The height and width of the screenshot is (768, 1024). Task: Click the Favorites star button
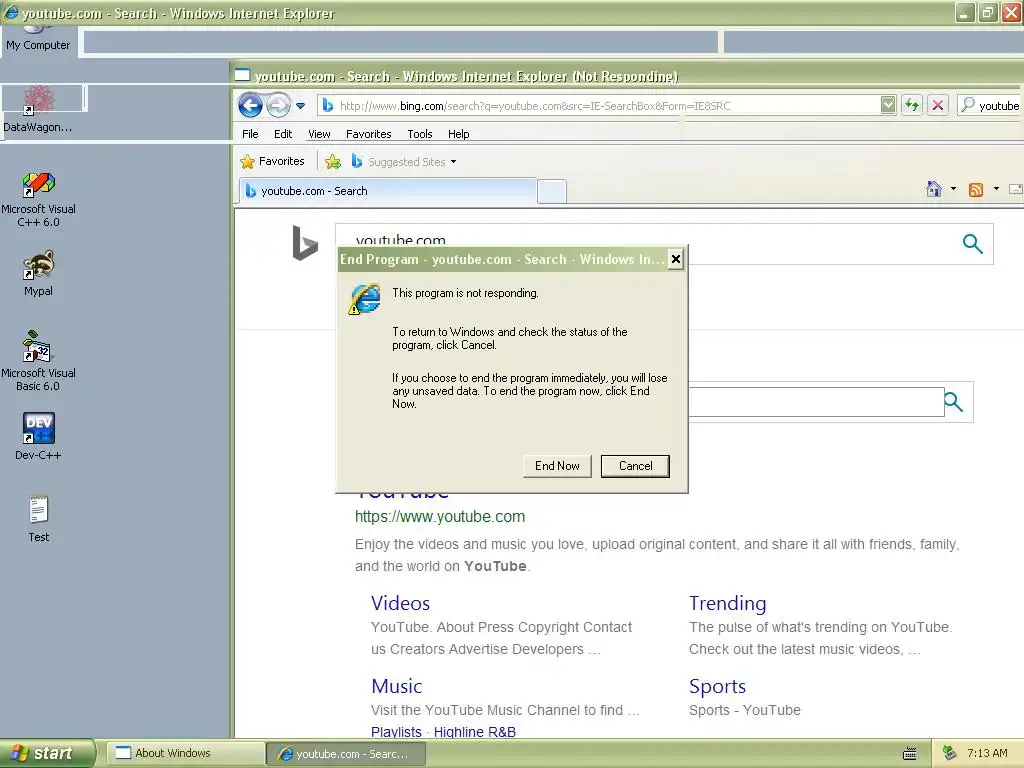pyautogui.click(x=272, y=161)
